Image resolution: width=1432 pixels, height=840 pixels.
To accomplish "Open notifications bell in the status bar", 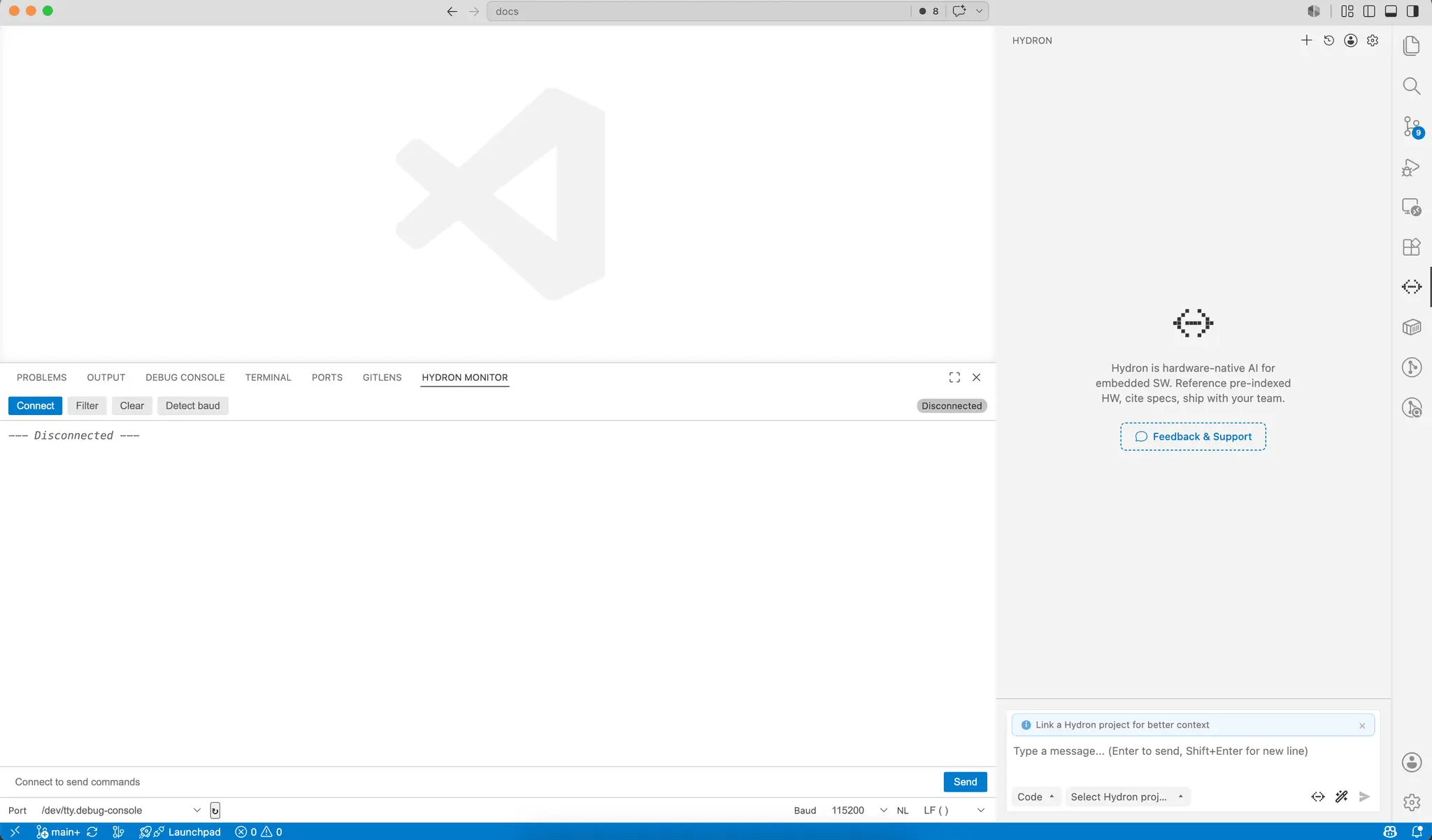I will [1417, 832].
